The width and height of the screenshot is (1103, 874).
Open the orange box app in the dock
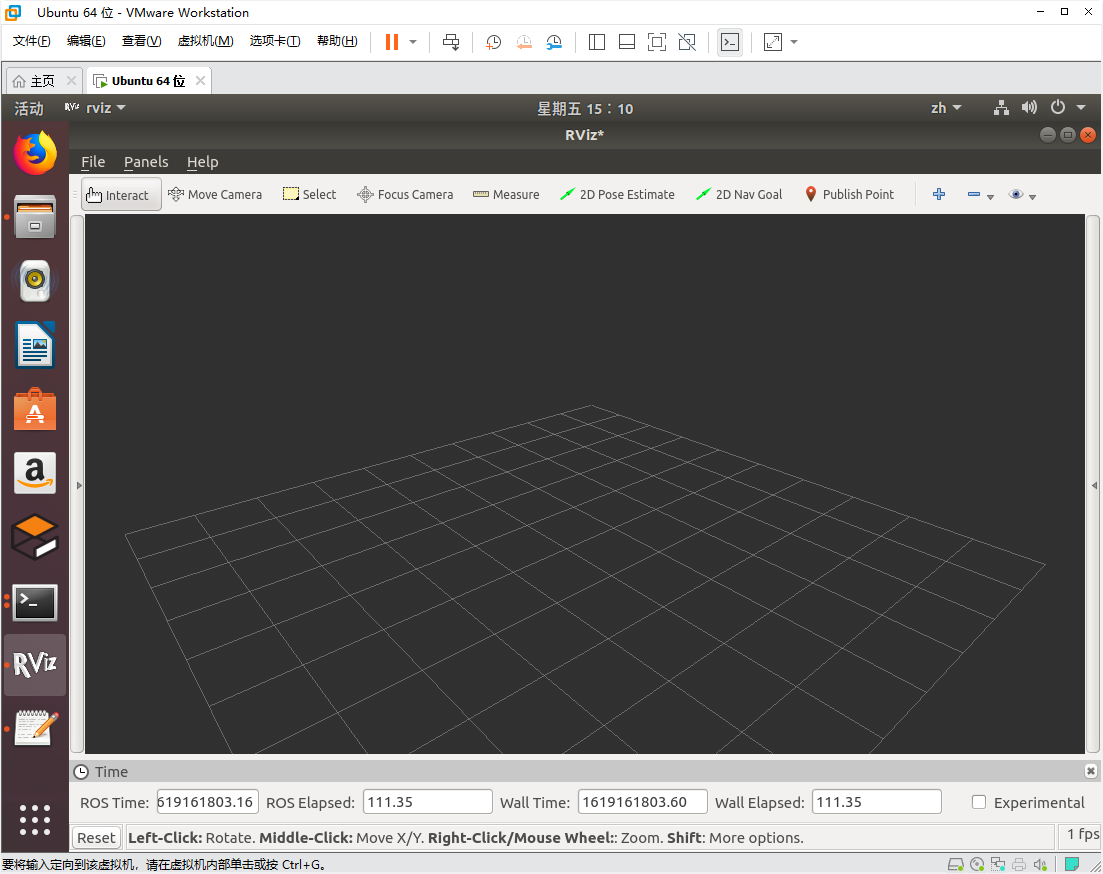point(34,537)
